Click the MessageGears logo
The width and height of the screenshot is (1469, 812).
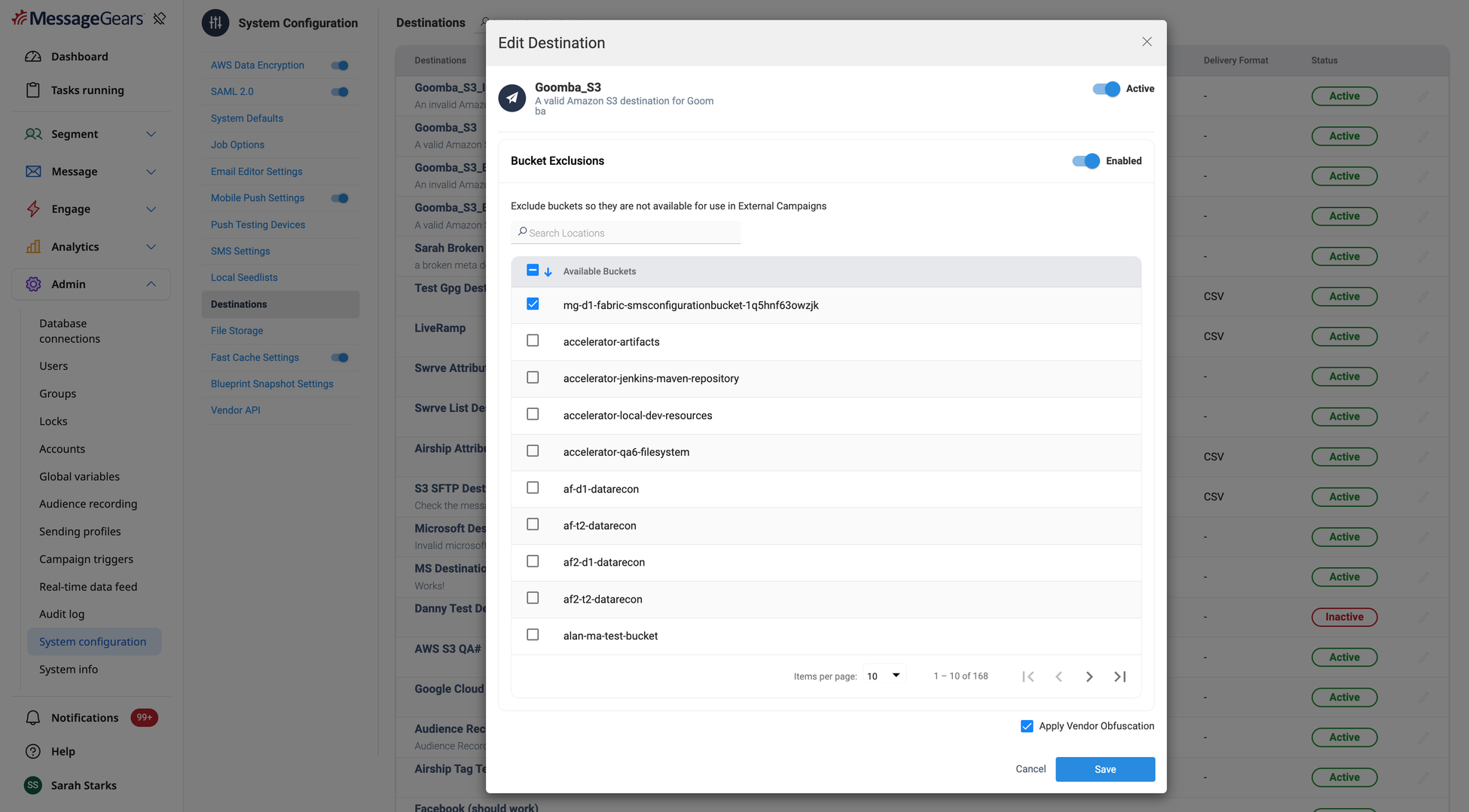coord(78,18)
